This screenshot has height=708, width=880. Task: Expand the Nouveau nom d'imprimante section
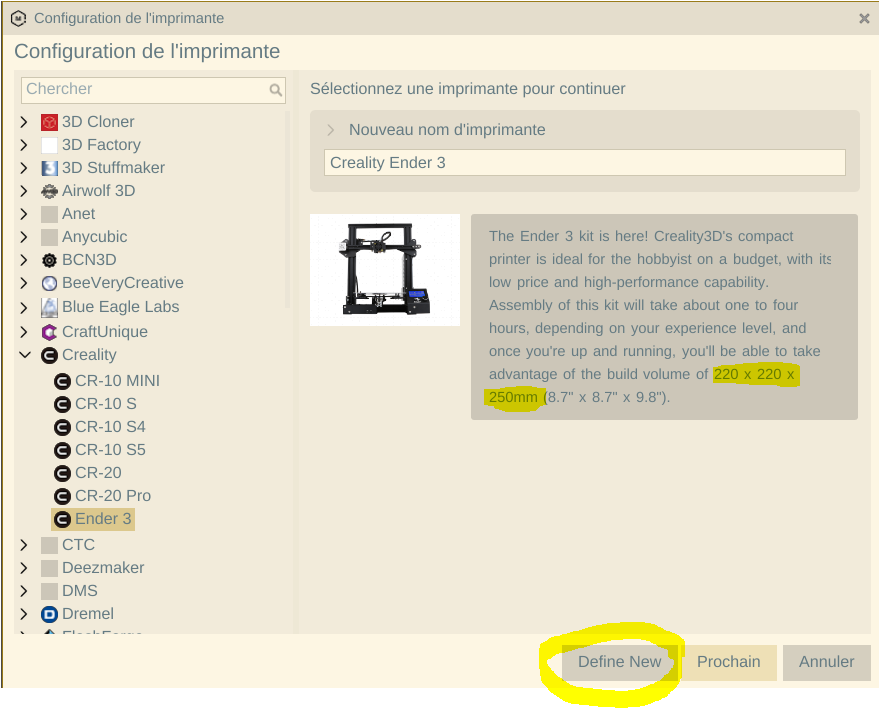[x=331, y=130]
